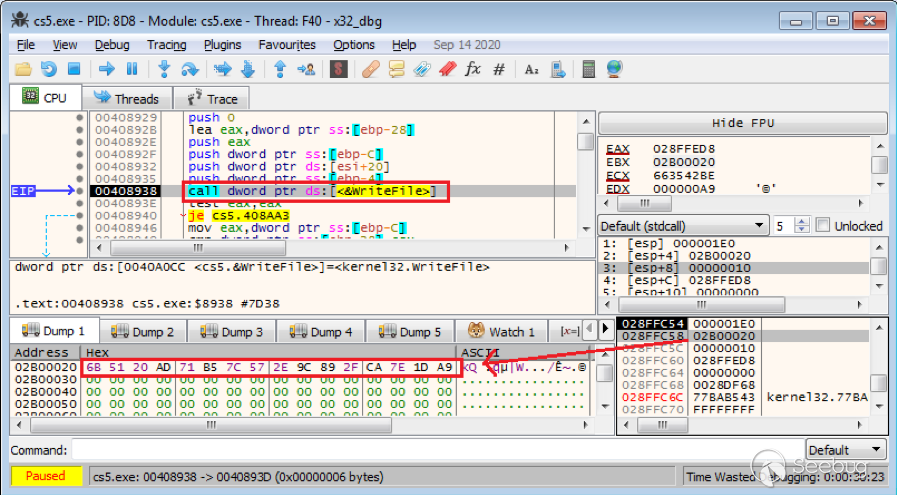Screen dimensions: 897x495
Task: Click the Command input field
Action: pos(438,450)
